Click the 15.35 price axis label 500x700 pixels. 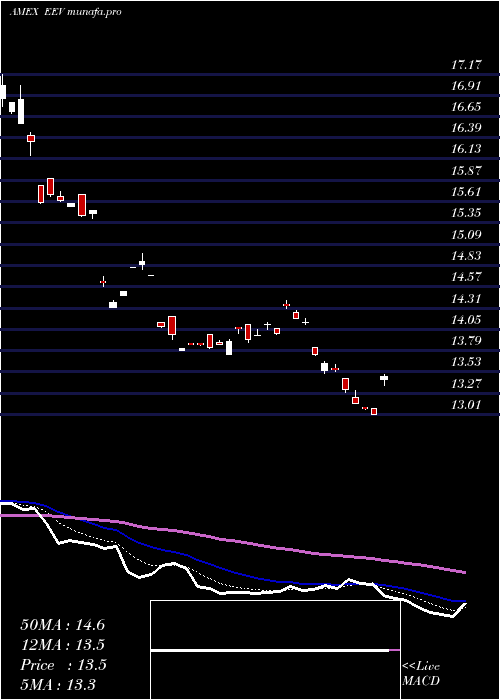click(467, 212)
